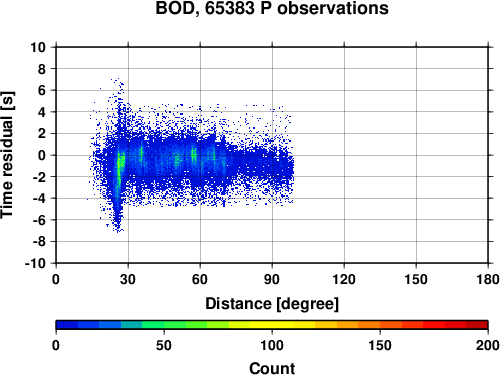This screenshot has height=375, width=500.
Task: Click the plot title BOD P observations
Action: [x=272, y=8]
